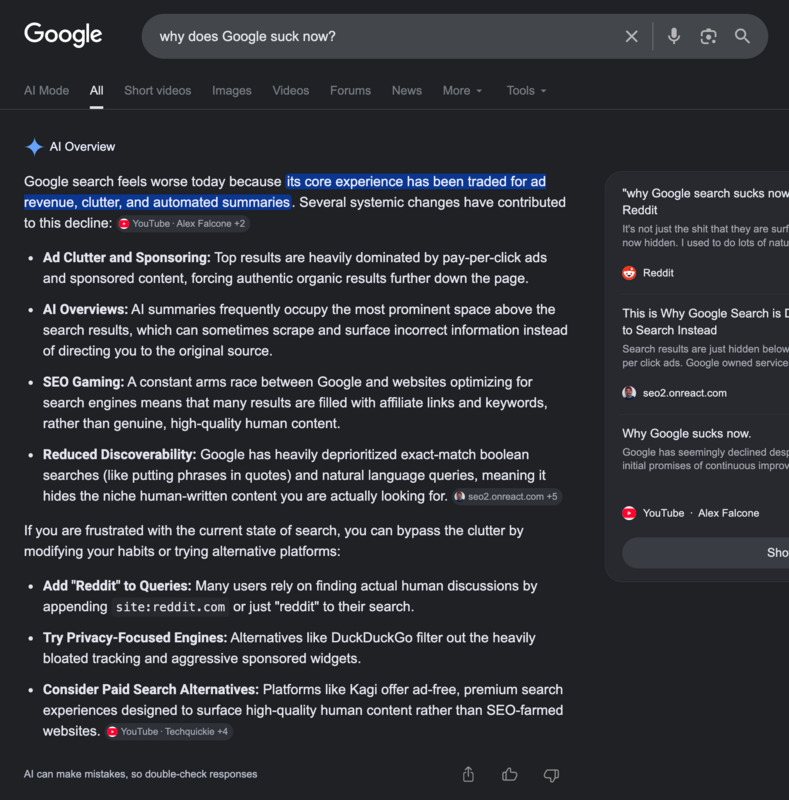Open Reddit source card title
789x800 pixels.
click(x=705, y=202)
